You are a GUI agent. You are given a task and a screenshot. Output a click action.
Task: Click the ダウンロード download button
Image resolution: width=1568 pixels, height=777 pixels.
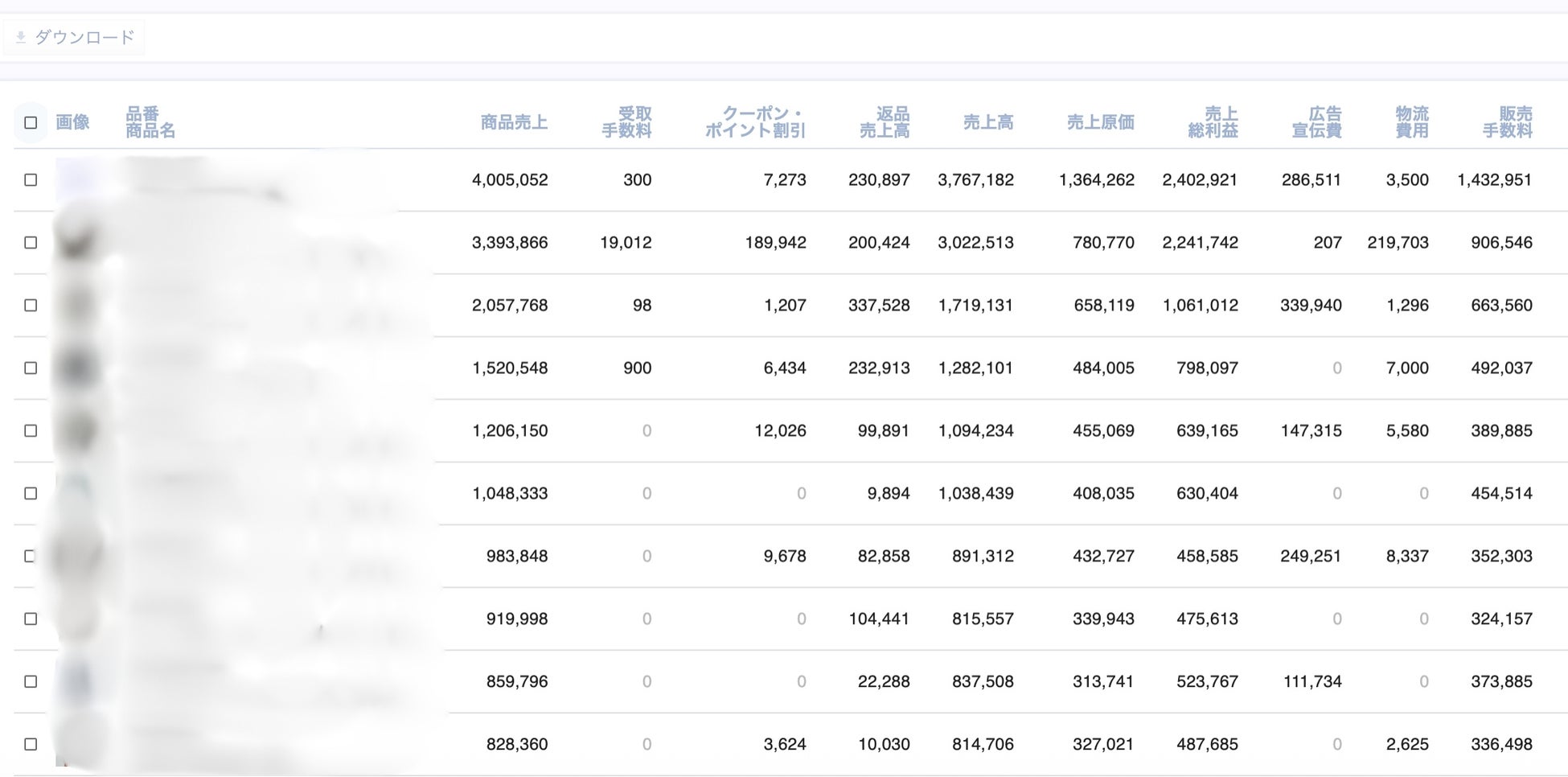click(x=75, y=38)
